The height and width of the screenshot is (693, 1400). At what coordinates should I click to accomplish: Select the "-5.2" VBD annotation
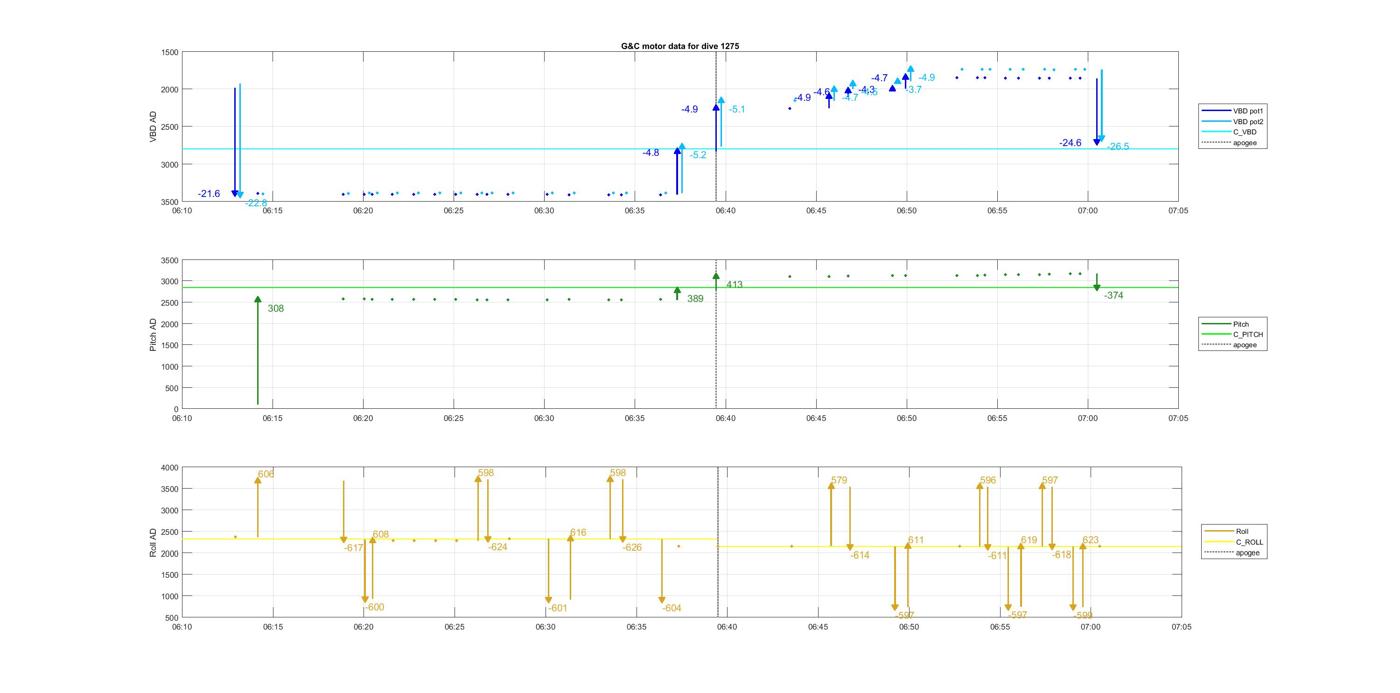click(697, 155)
